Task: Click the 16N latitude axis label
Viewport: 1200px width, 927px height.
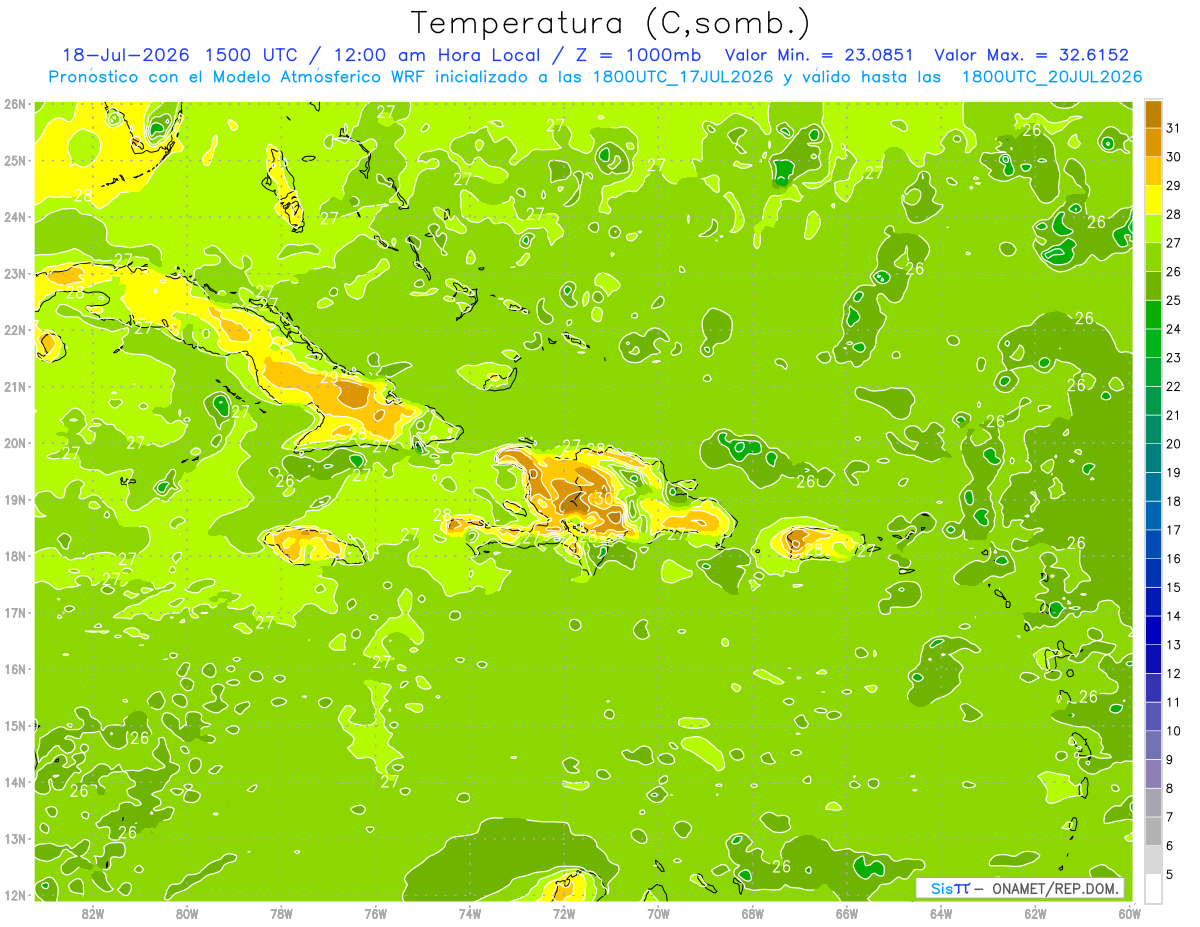Action: [x=14, y=669]
